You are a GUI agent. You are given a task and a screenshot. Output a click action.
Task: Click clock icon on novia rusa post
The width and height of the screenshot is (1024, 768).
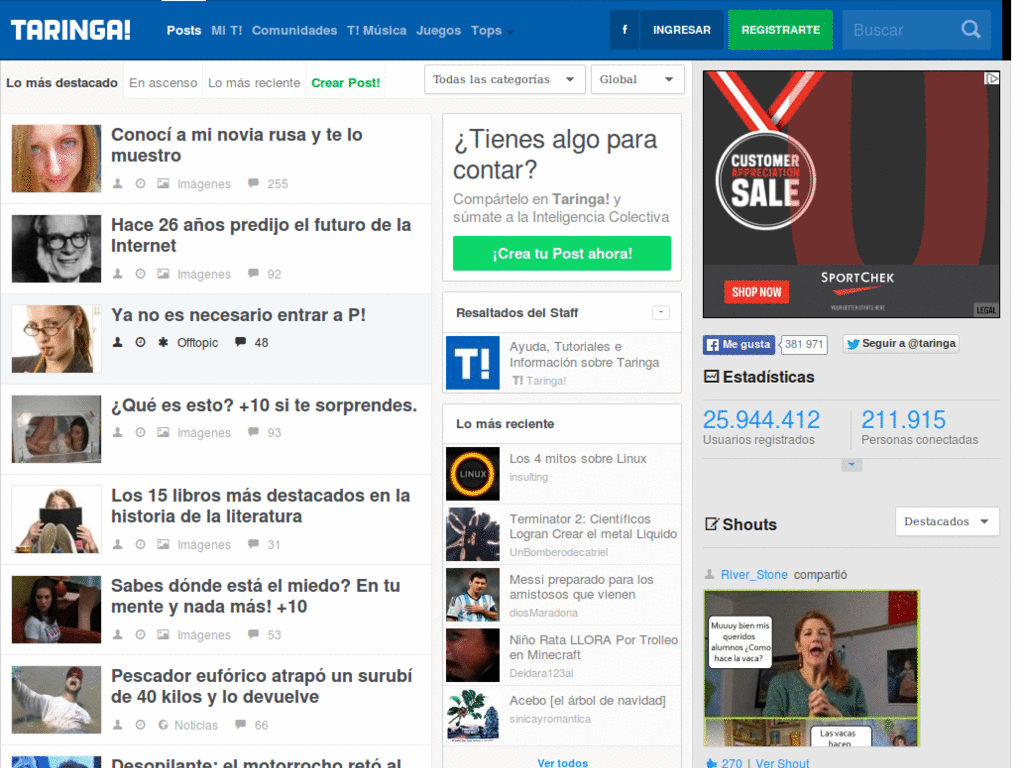(140, 184)
